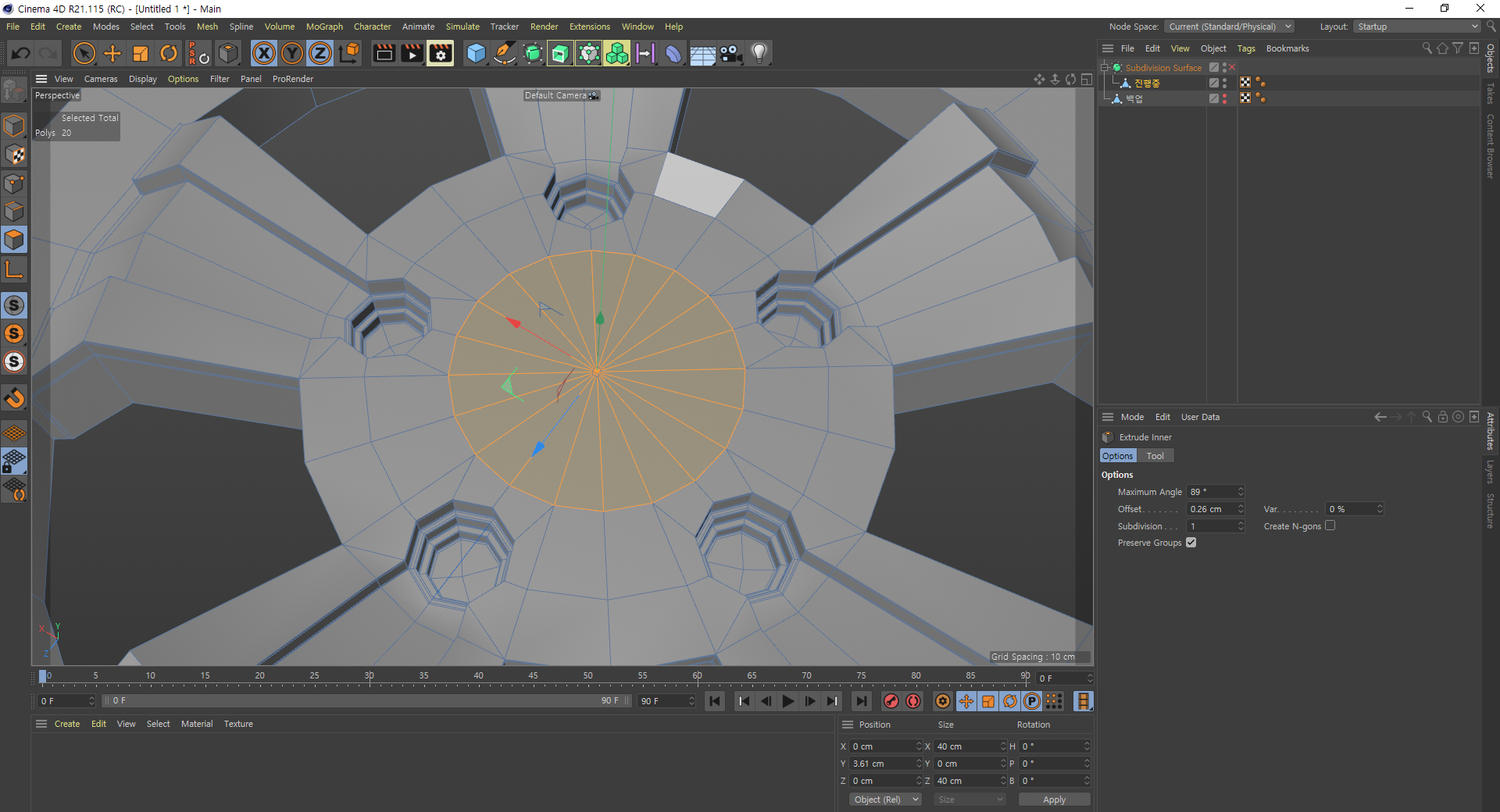Toggle X-axis lock
1500x812 pixels.
[264, 53]
